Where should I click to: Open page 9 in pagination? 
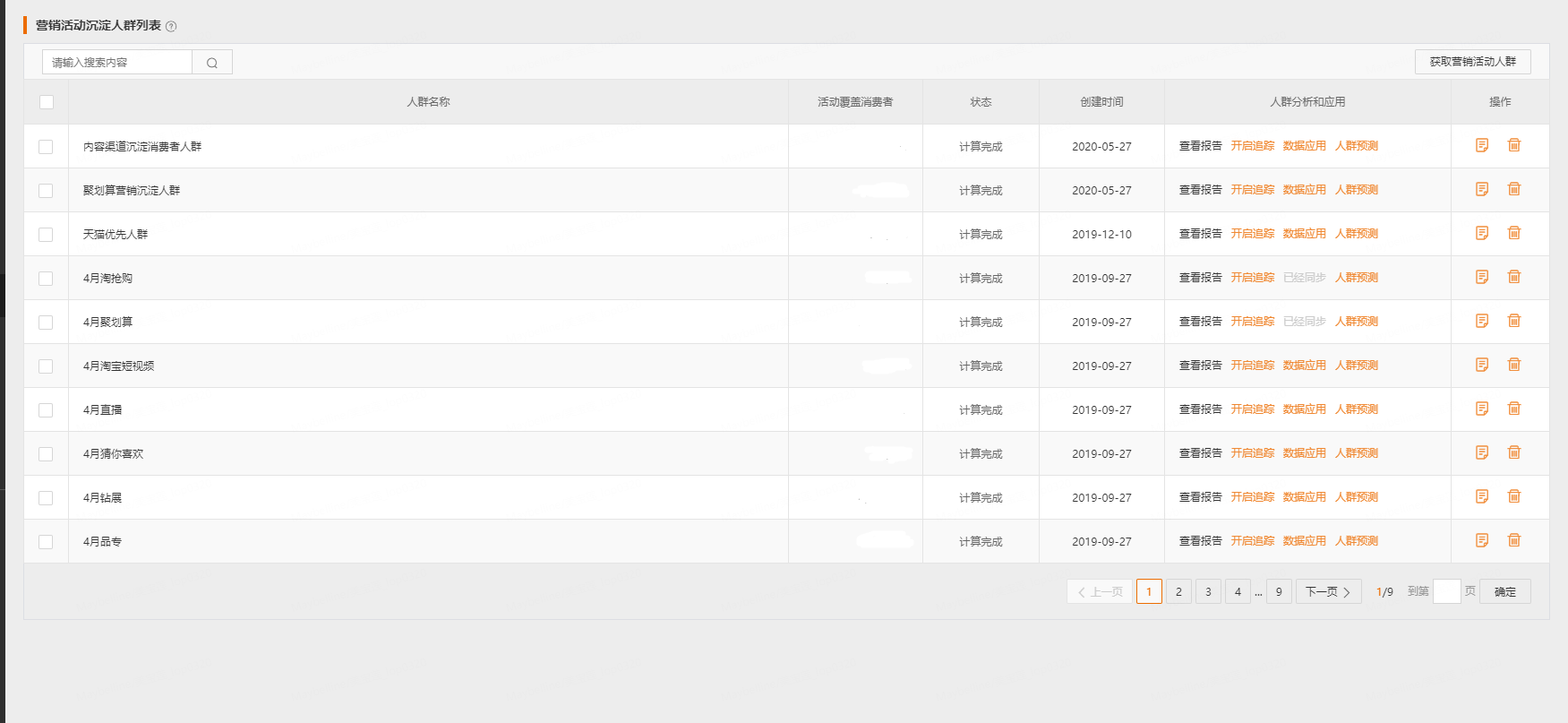pos(1279,592)
